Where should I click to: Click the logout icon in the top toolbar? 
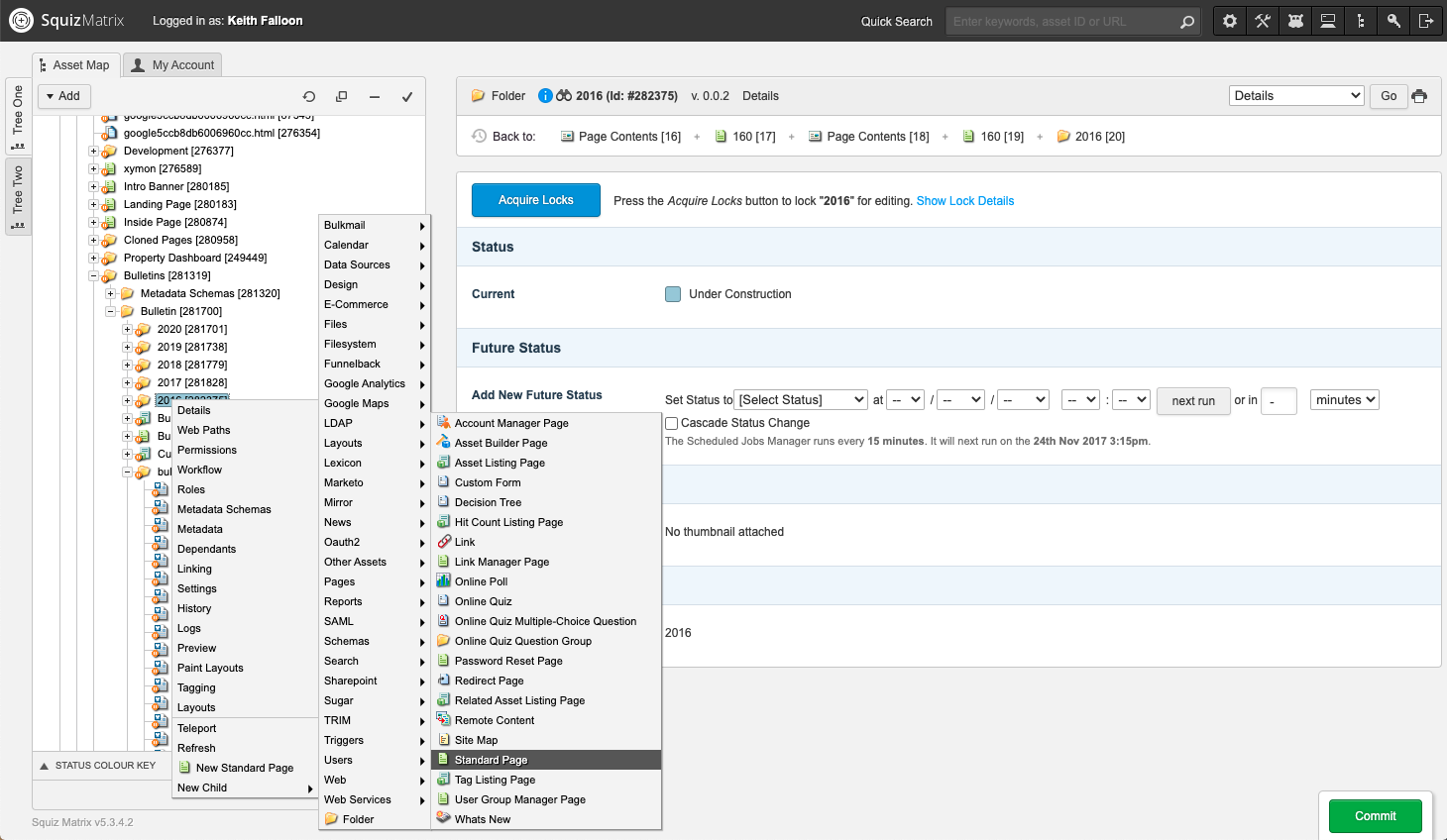click(1426, 20)
